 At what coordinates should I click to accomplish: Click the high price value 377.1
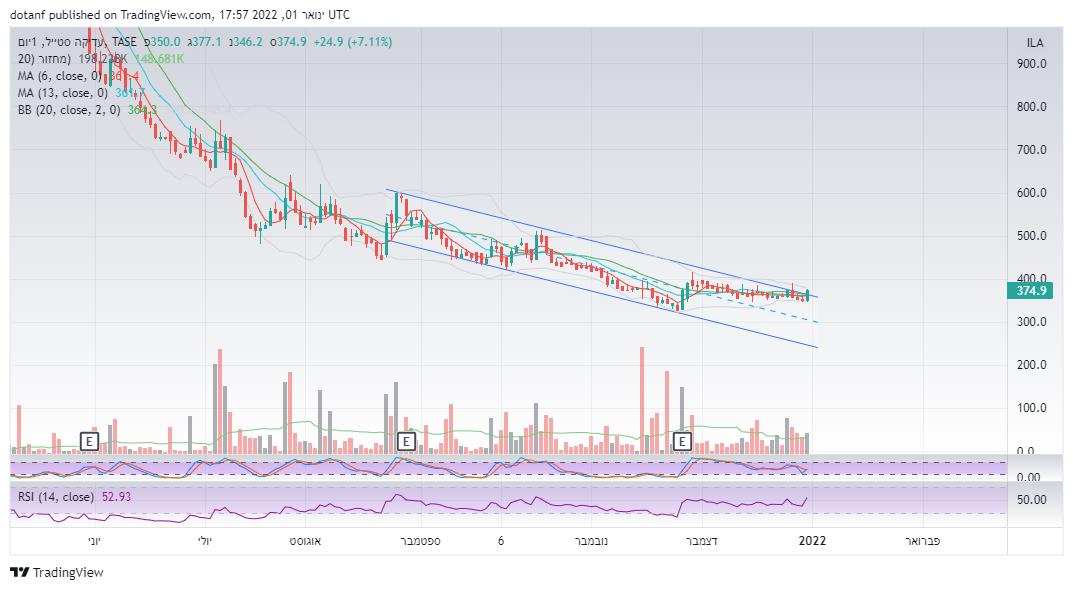(x=207, y=42)
